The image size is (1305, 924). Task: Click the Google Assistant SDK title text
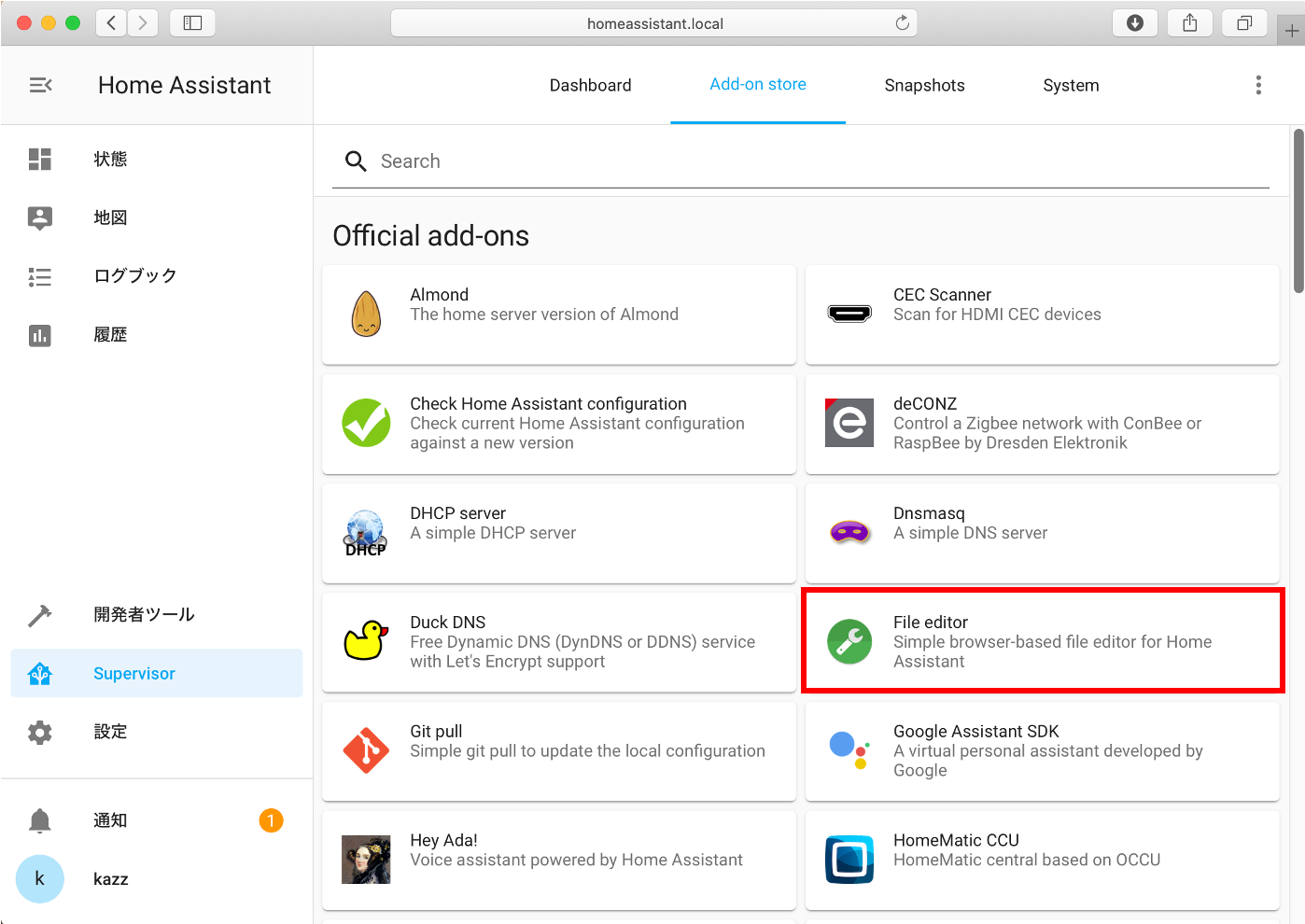[x=976, y=732]
